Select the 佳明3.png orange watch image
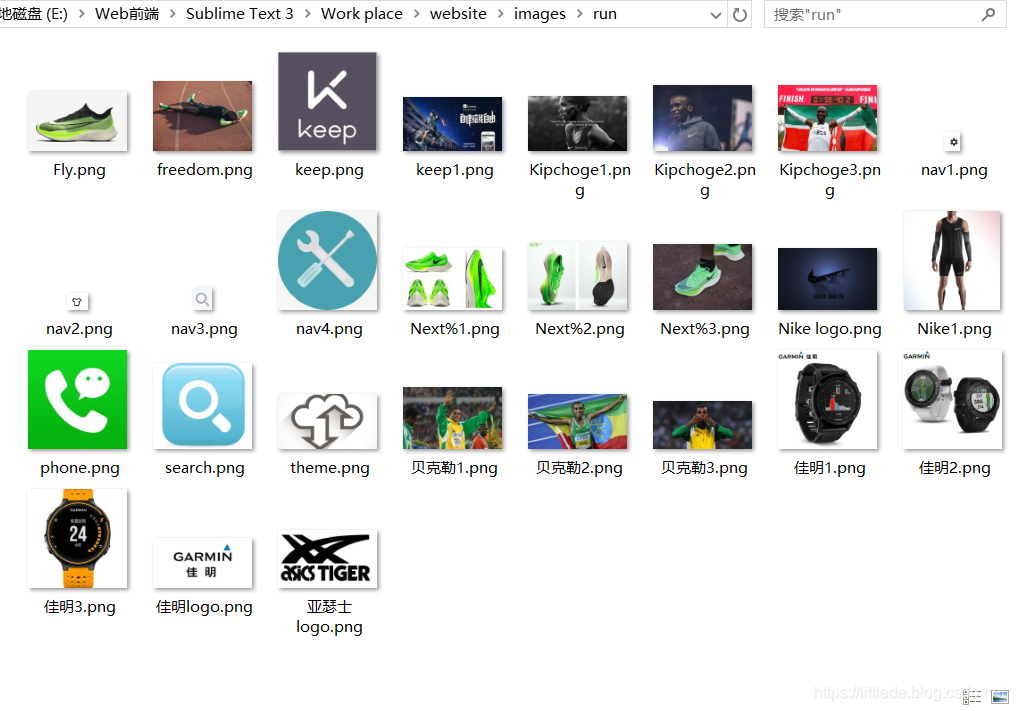1016x711 pixels. 78,539
